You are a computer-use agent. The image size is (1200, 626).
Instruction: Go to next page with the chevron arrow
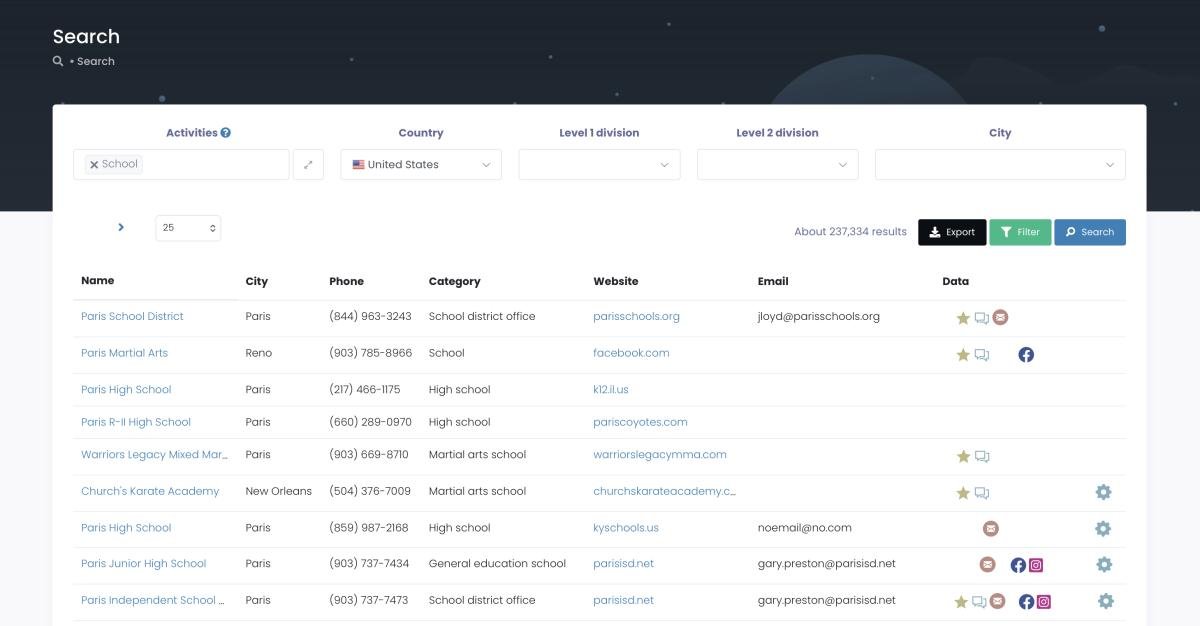coord(121,227)
